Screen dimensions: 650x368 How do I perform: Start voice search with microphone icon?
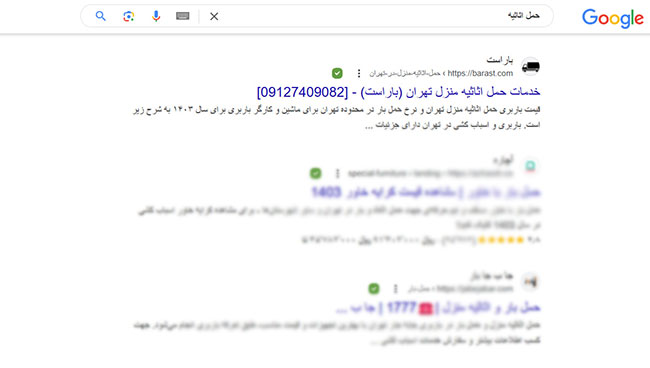(156, 16)
